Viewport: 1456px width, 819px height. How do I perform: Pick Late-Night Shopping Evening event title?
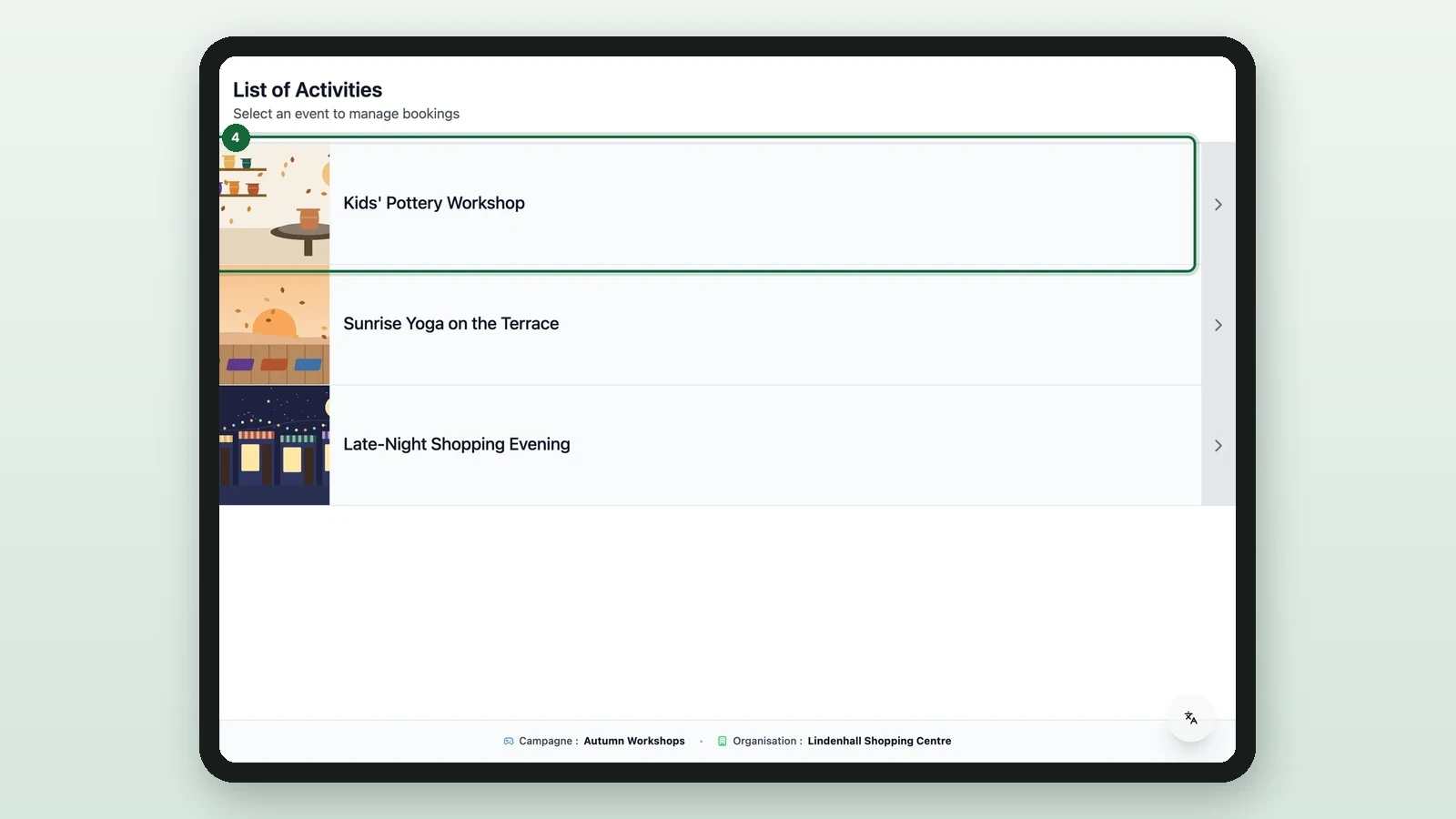[457, 444]
